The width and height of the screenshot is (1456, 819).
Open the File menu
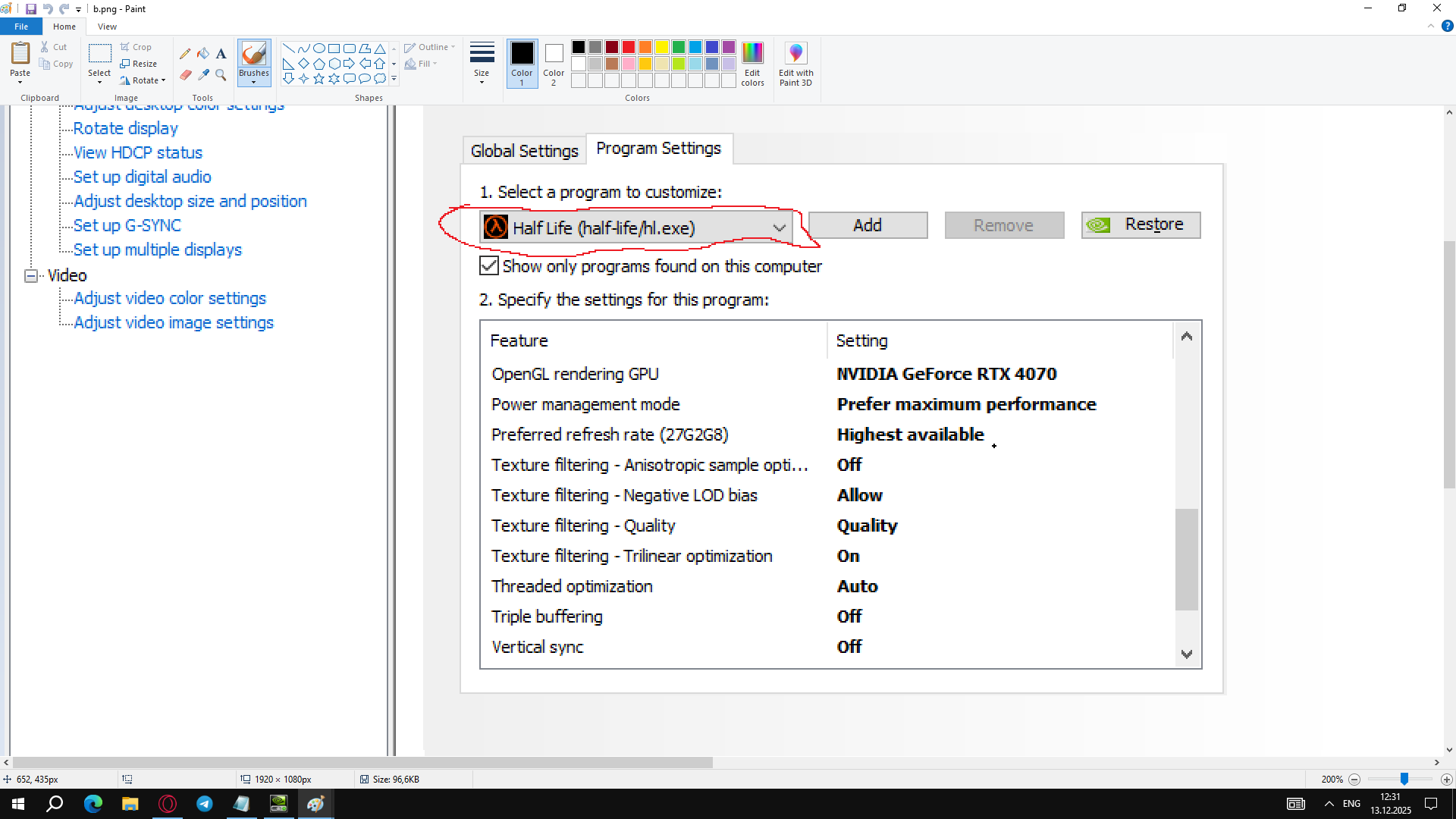pyautogui.click(x=21, y=27)
